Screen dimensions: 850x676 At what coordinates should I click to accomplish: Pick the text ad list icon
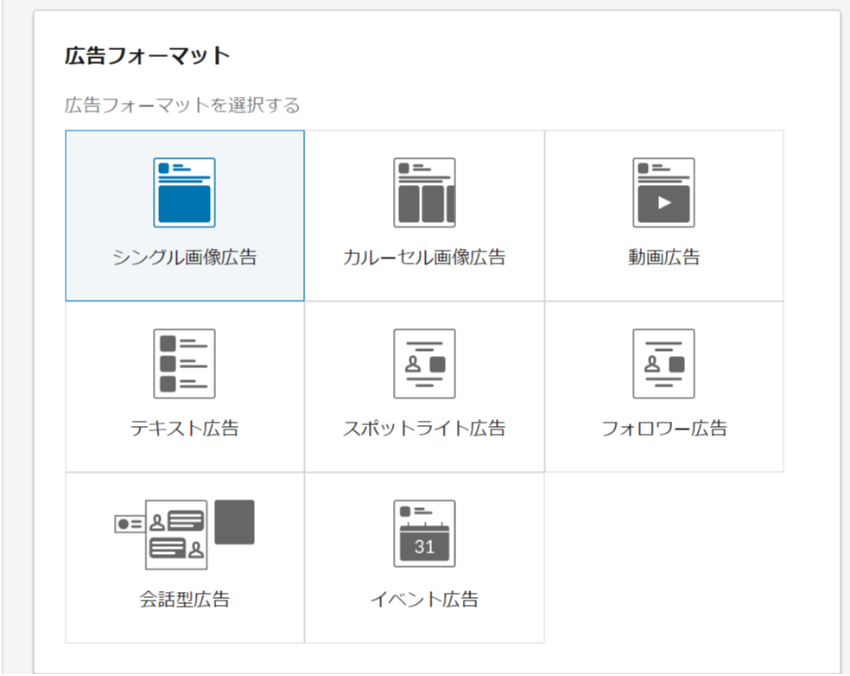pos(184,364)
